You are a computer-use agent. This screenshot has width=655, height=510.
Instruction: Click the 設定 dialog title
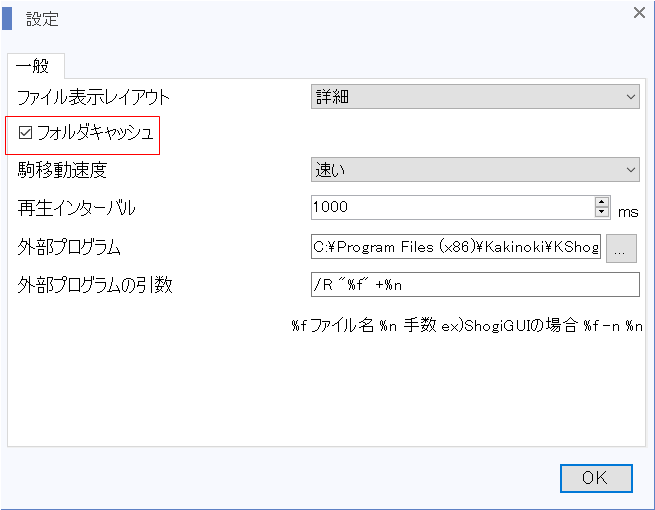point(42,19)
